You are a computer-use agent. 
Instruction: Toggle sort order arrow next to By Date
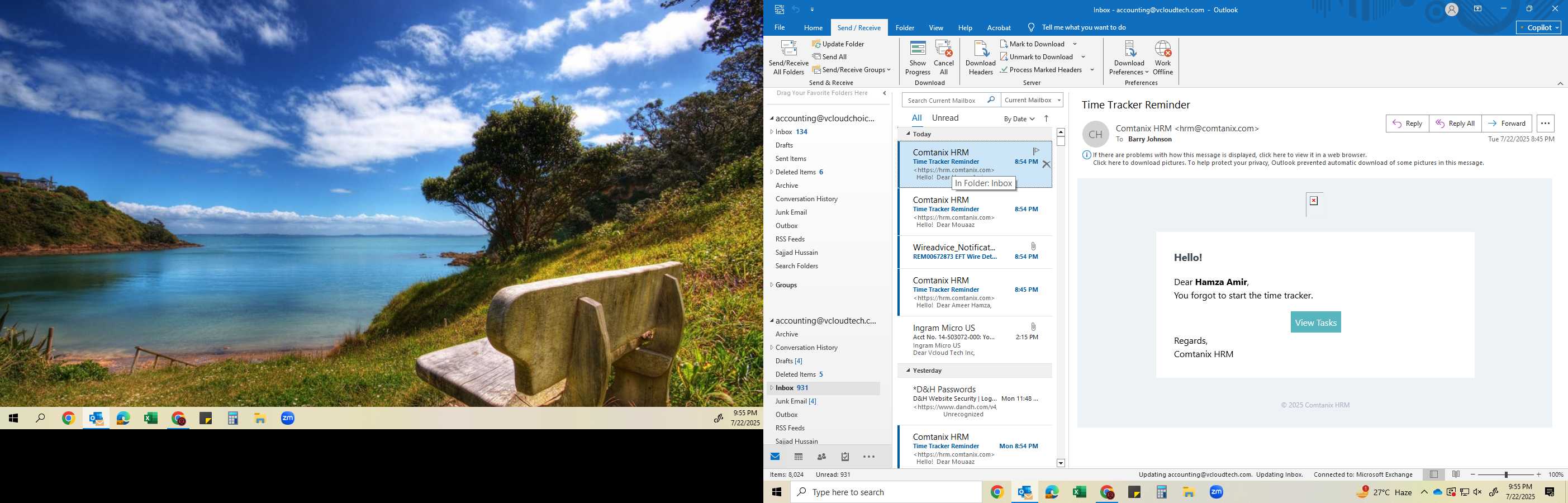[1046, 118]
